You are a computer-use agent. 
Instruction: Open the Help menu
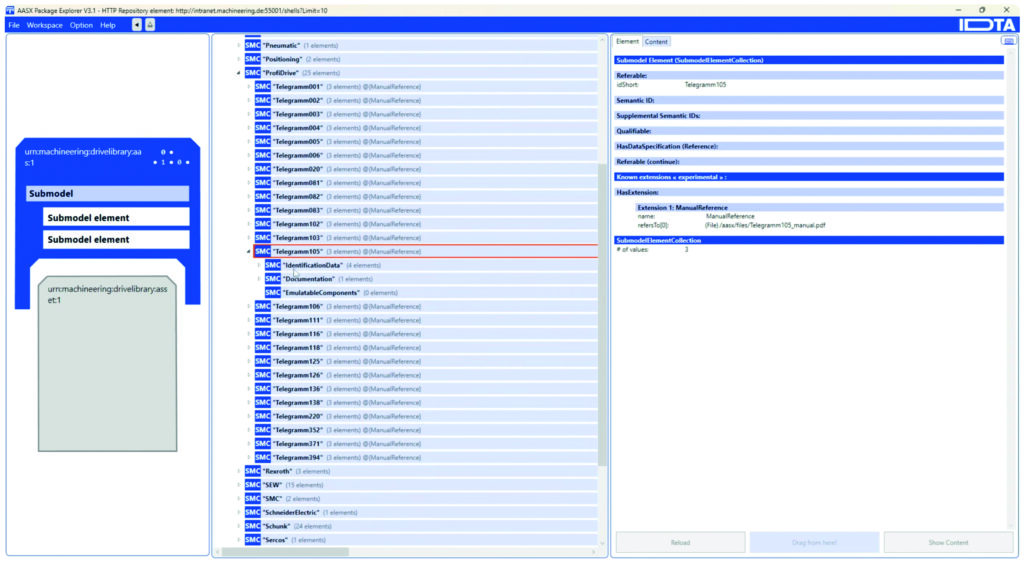tap(108, 25)
